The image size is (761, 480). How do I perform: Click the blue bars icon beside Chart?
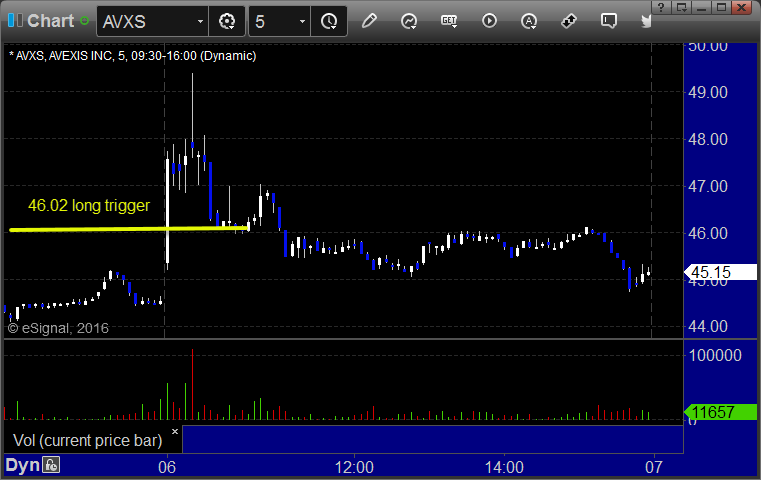point(15,21)
